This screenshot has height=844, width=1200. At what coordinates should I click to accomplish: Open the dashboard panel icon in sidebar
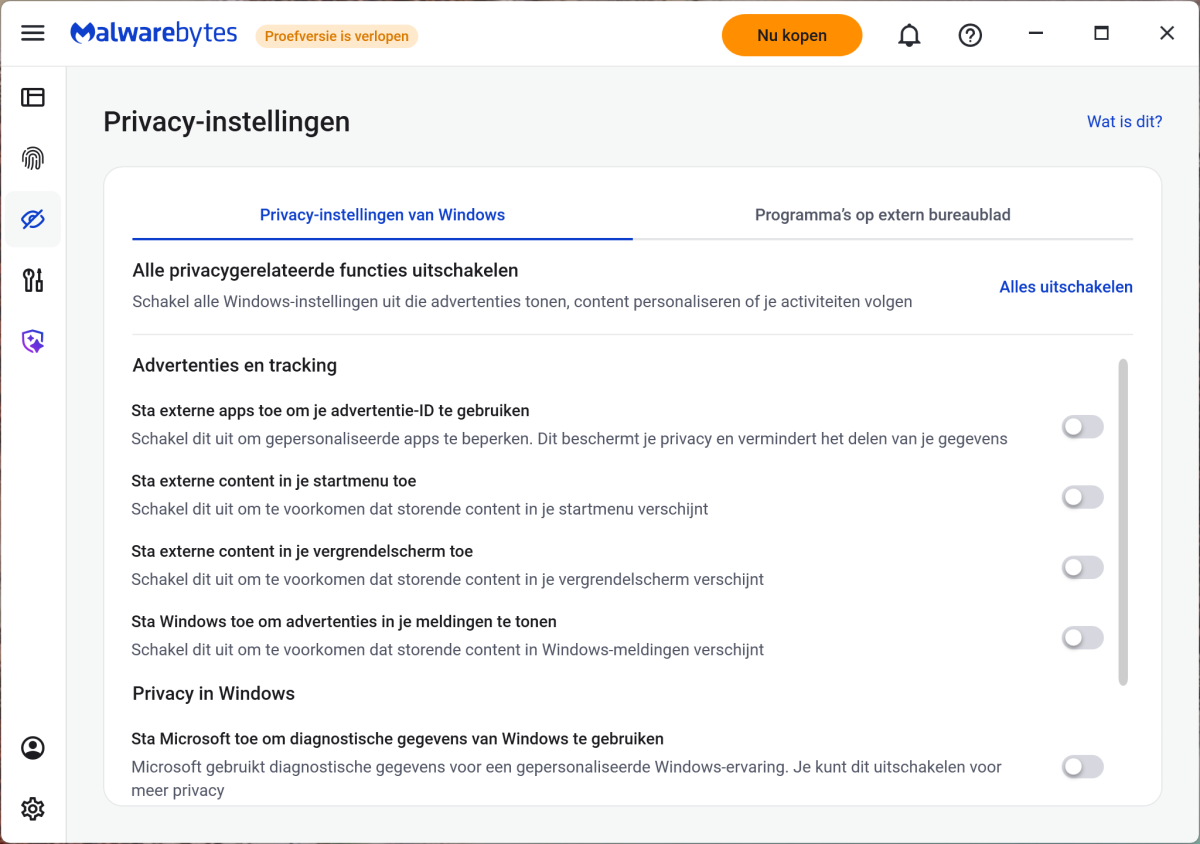tap(33, 97)
